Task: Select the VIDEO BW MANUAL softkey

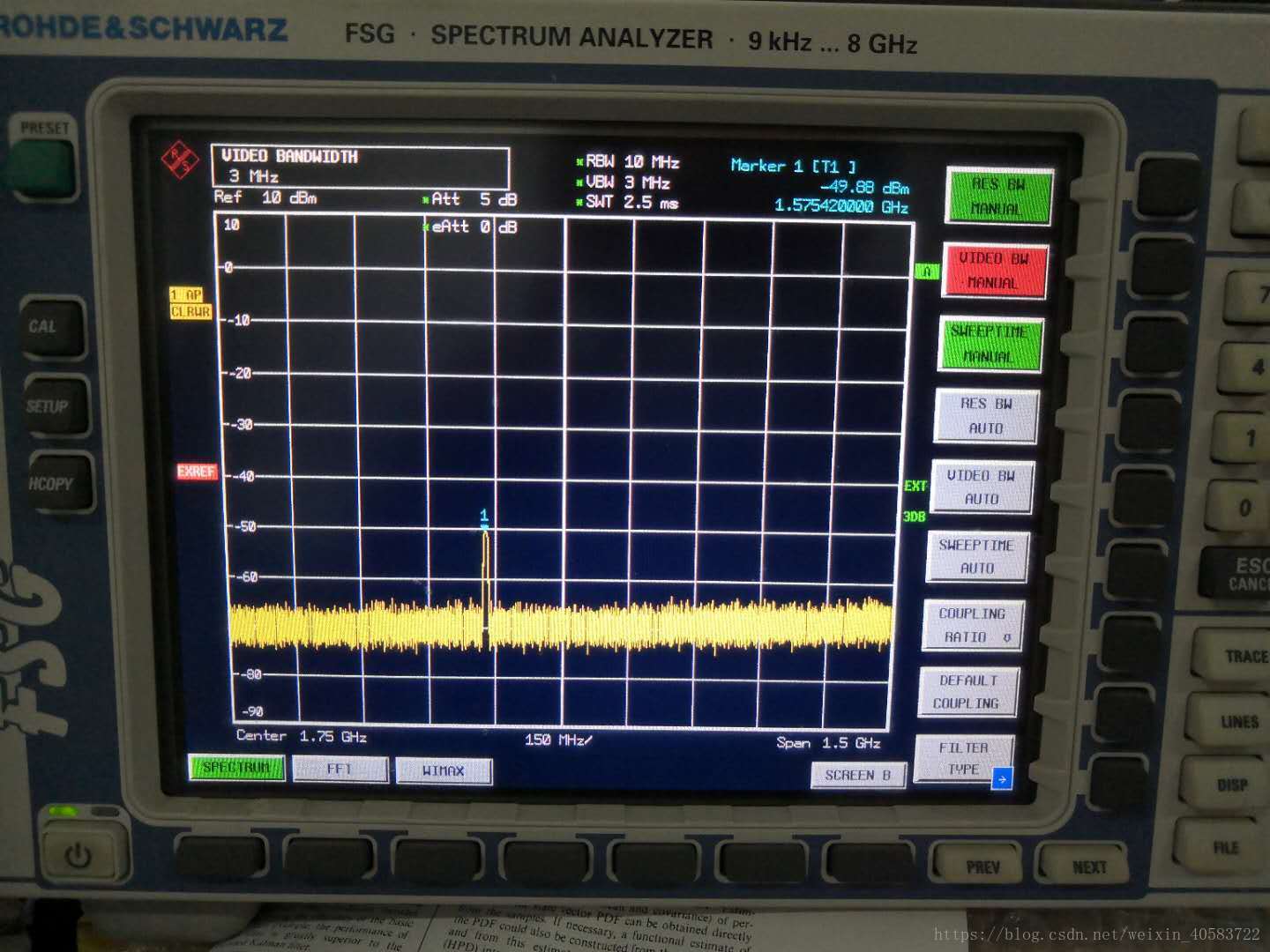Action: (x=995, y=270)
